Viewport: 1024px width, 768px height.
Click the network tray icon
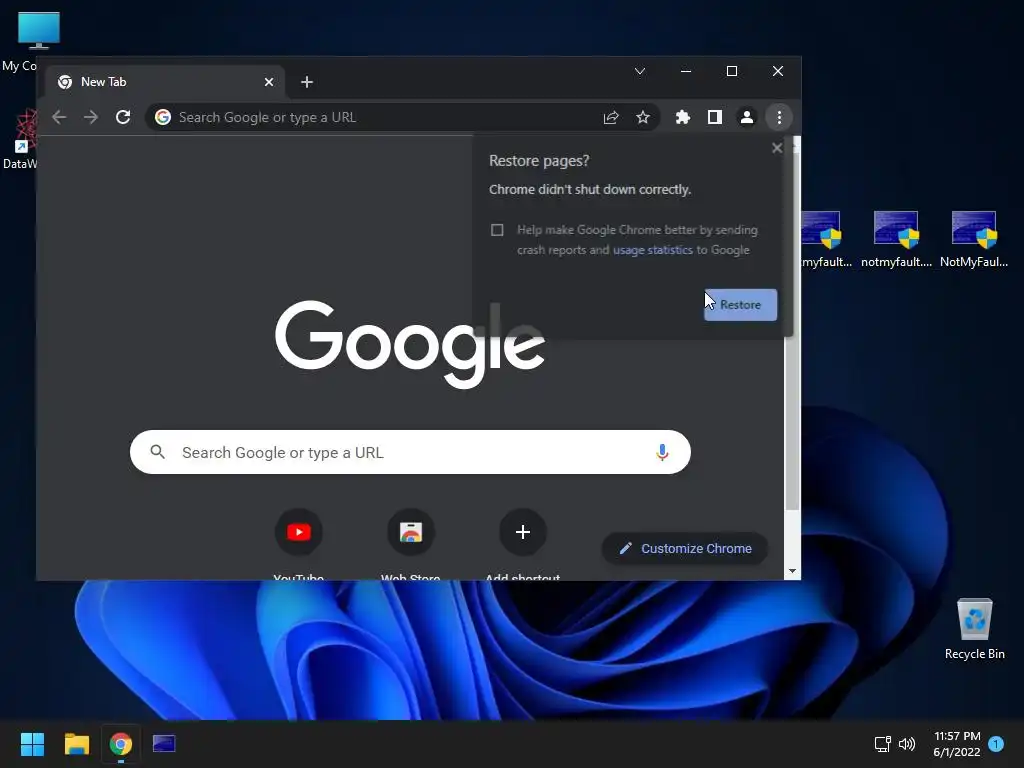tap(882, 744)
